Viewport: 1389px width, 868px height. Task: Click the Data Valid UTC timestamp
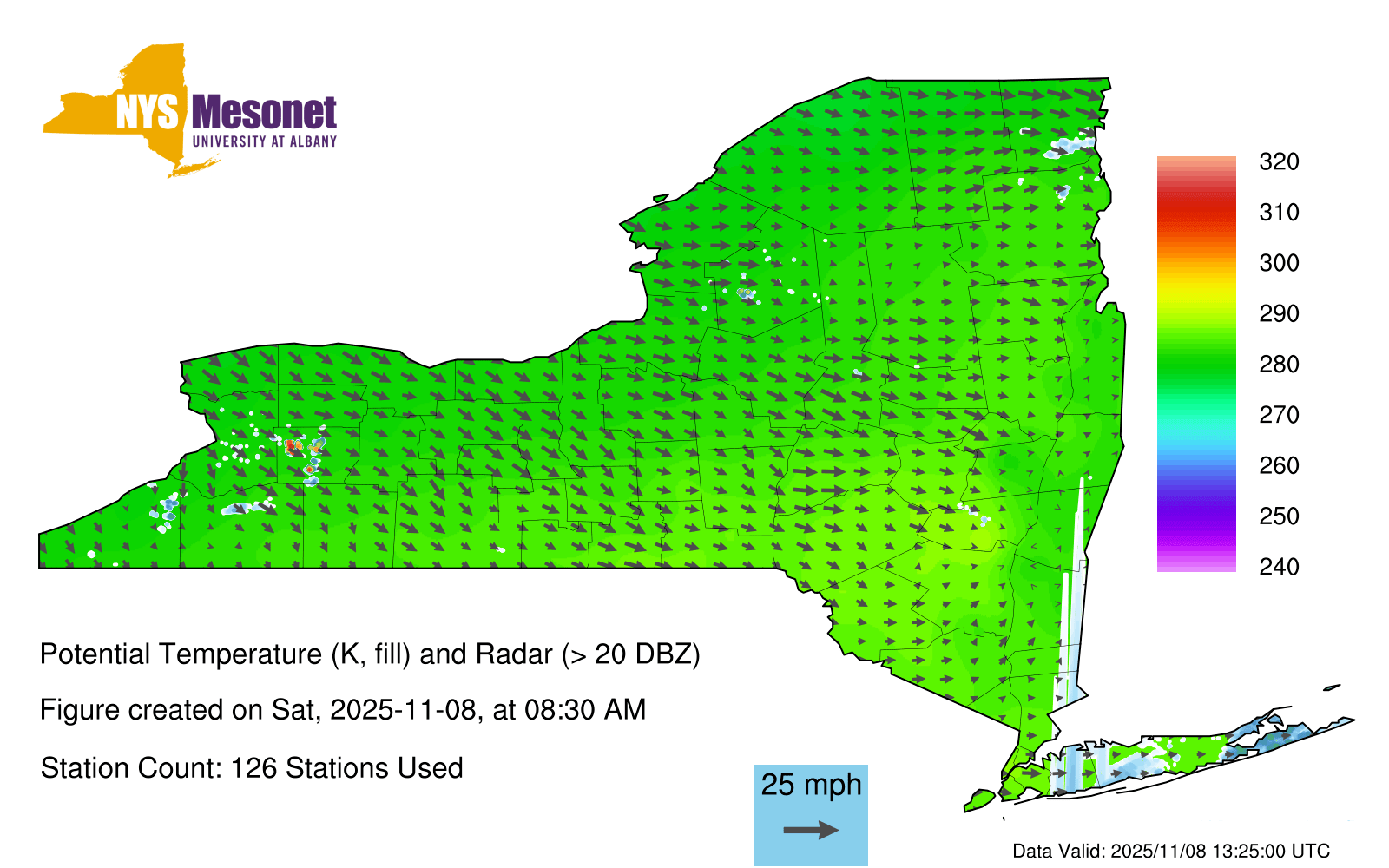coord(1171,851)
